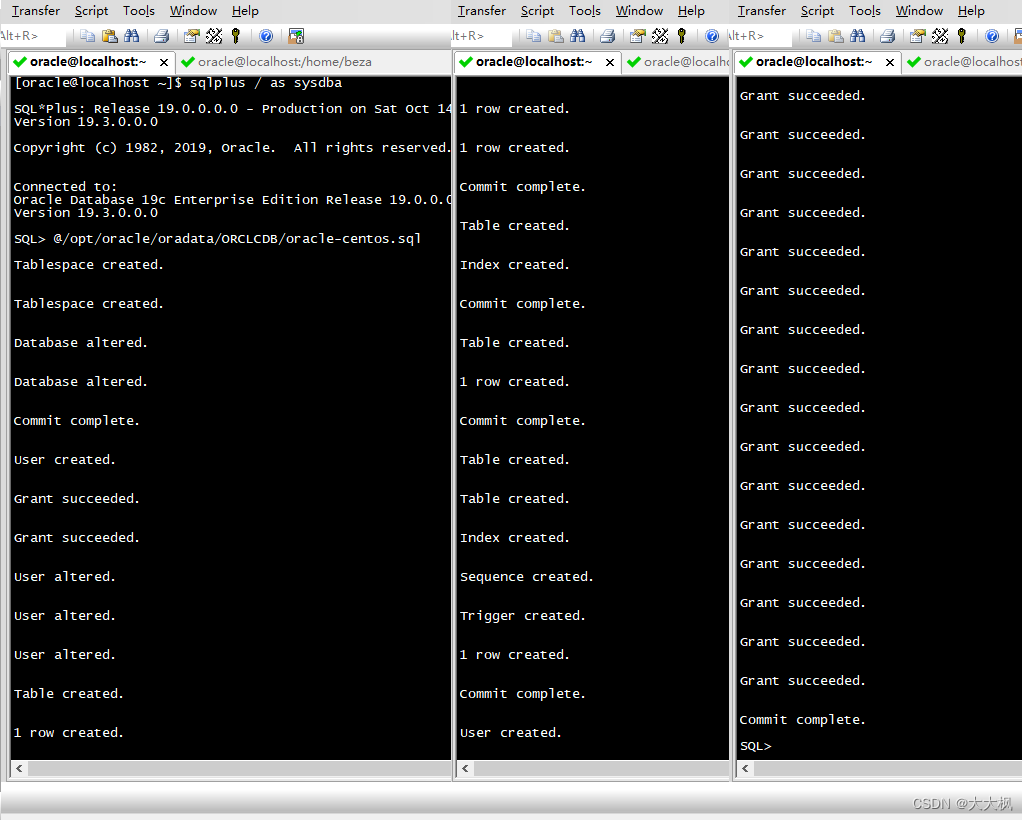The height and width of the screenshot is (820, 1028).
Task: Click 'Sequence created.' output line
Action: point(526,577)
